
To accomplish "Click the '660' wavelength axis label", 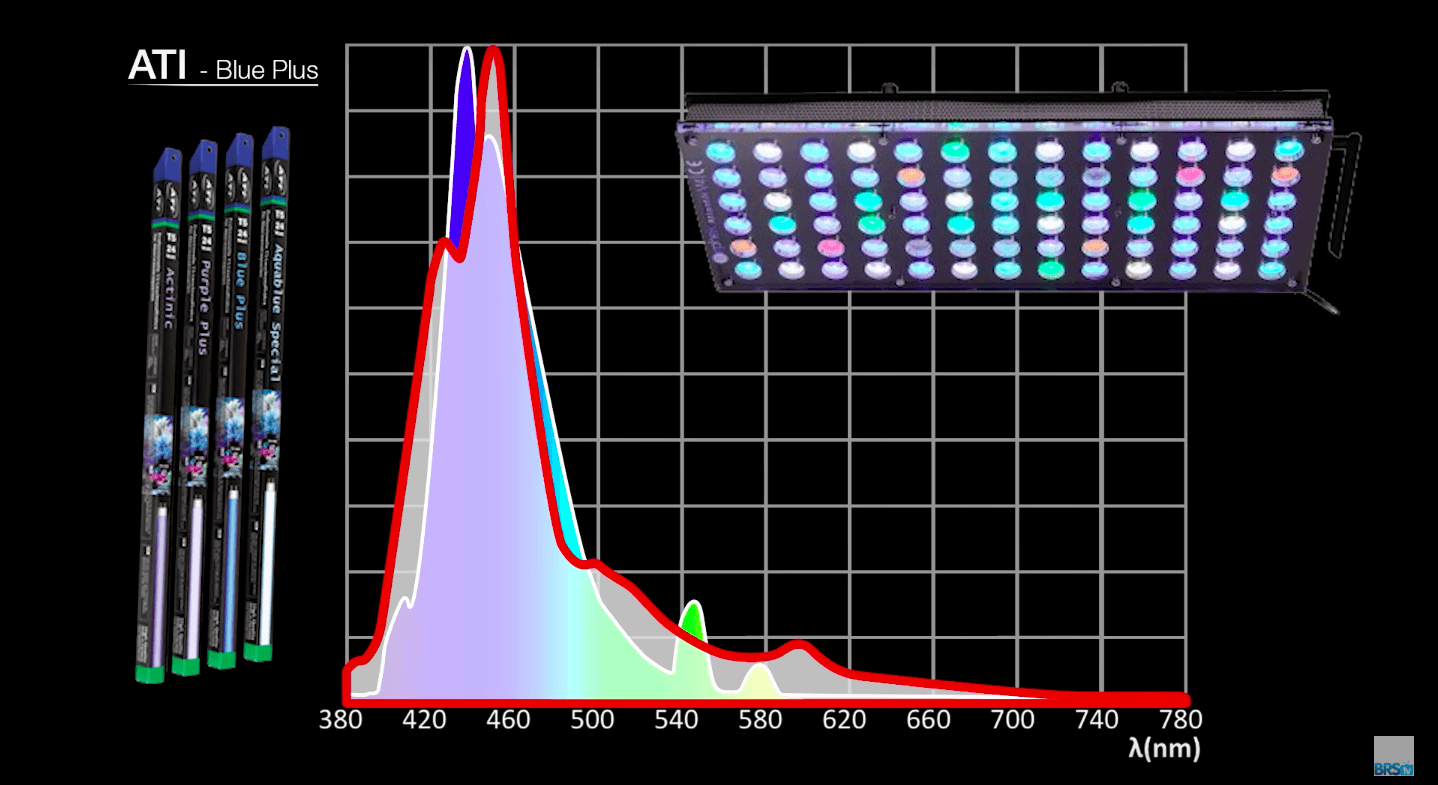I will tap(929, 720).
